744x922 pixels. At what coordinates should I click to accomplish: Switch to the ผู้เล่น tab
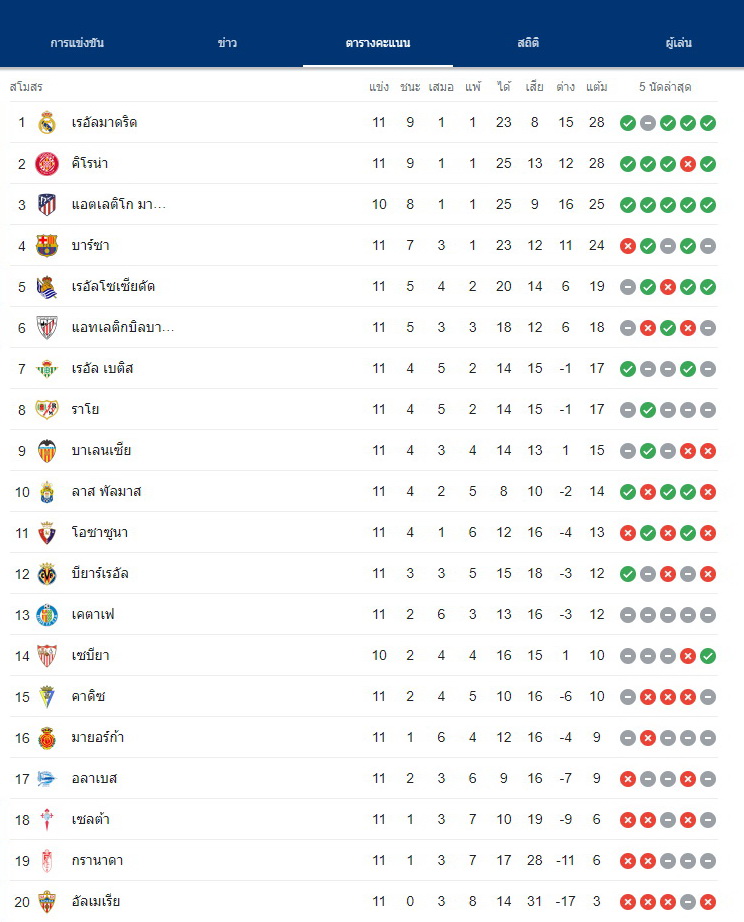(679, 42)
